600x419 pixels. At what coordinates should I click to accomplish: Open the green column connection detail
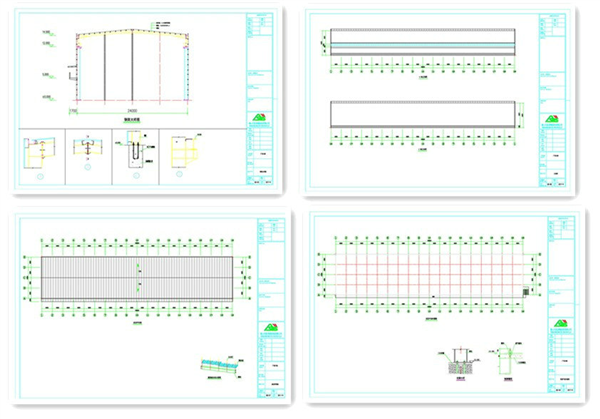(x=506, y=360)
